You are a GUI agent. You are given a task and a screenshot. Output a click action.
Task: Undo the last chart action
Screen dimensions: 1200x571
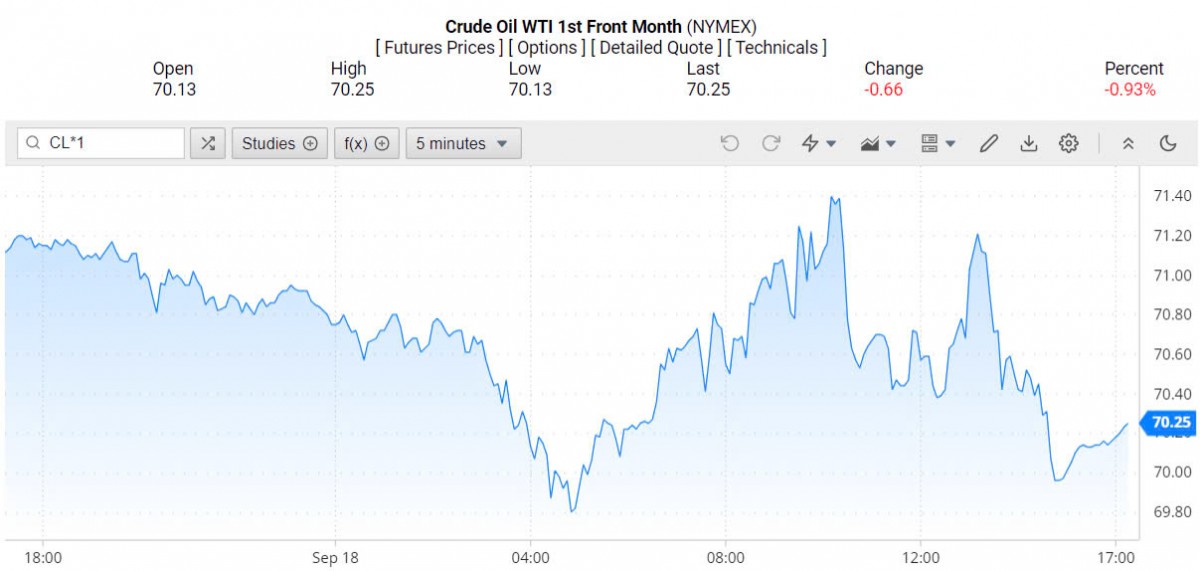(x=730, y=143)
